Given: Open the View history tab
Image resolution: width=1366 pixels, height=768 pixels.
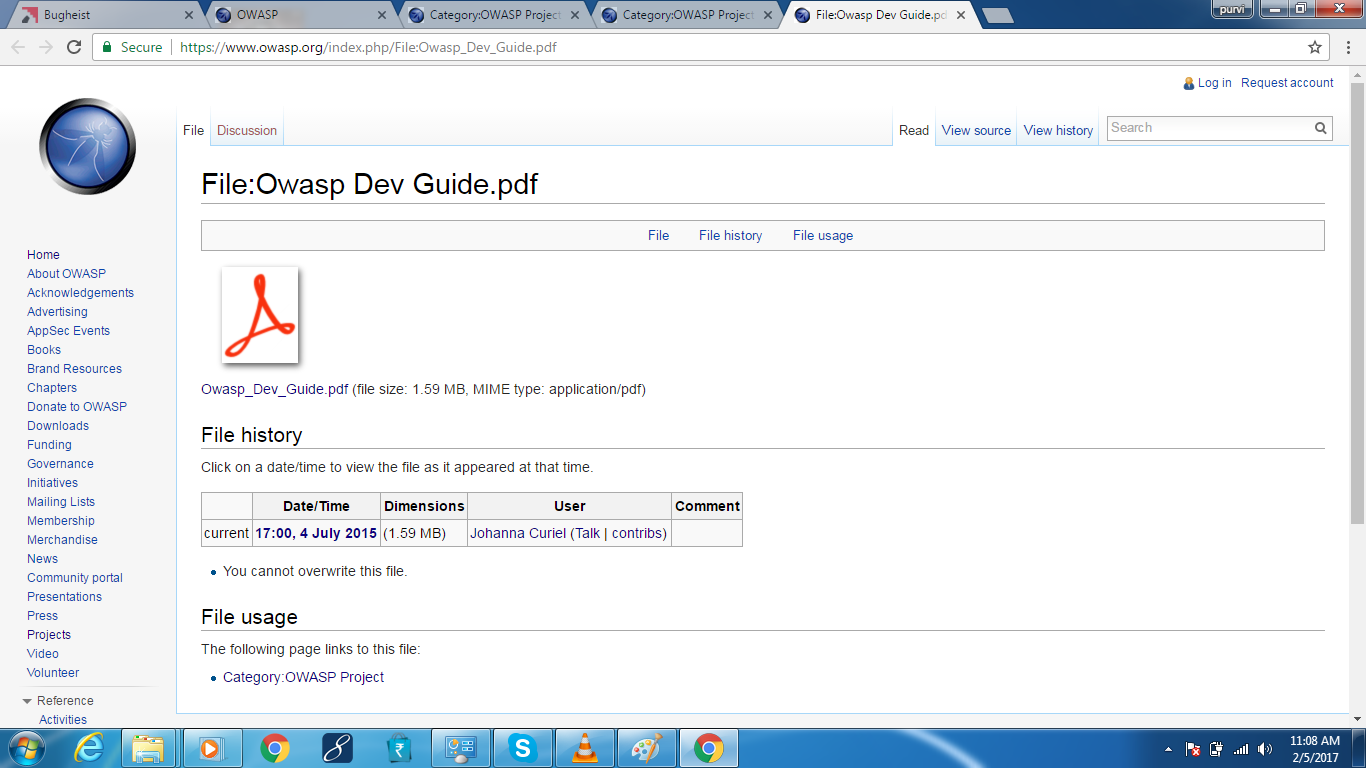Looking at the screenshot, I should [1058, 131].
